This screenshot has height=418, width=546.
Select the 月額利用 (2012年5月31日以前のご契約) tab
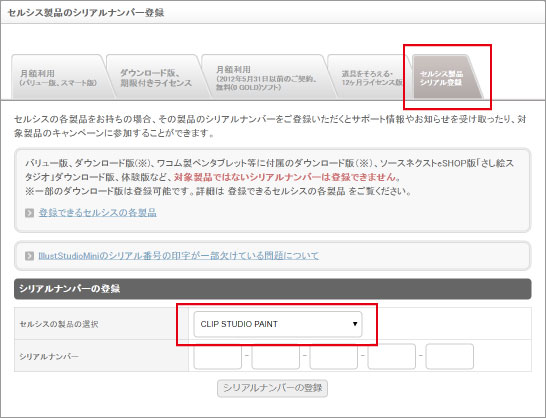266,78
